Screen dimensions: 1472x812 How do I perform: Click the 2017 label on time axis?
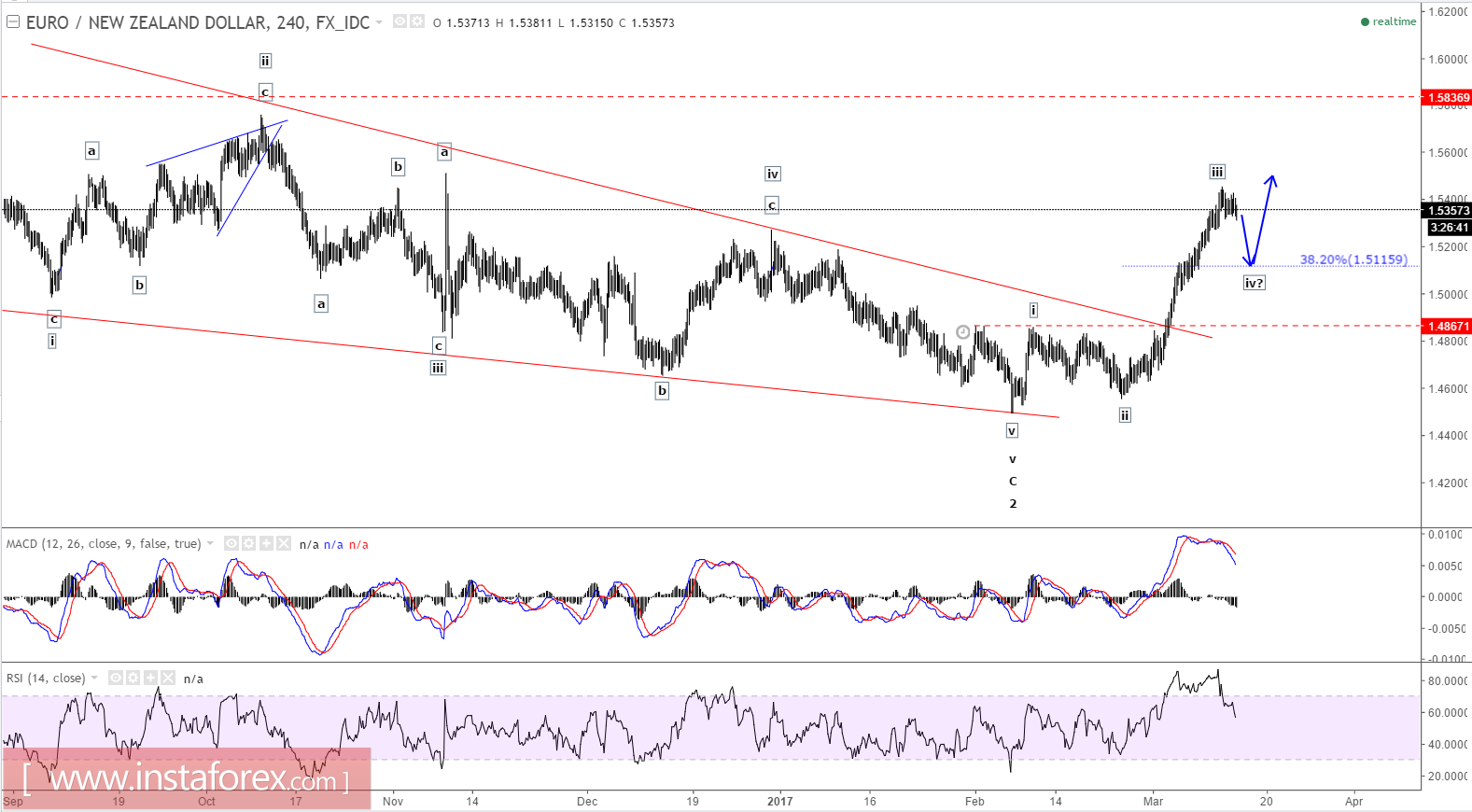[779, 801]
